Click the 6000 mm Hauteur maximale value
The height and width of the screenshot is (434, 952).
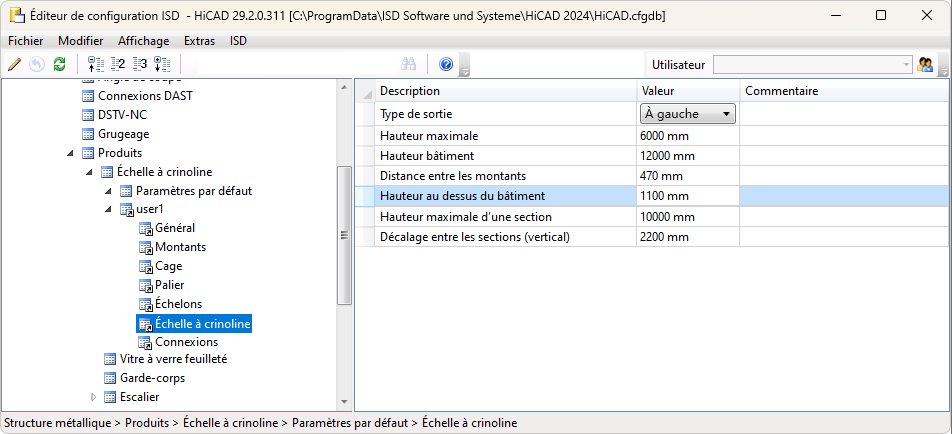[x=688, y=136]
